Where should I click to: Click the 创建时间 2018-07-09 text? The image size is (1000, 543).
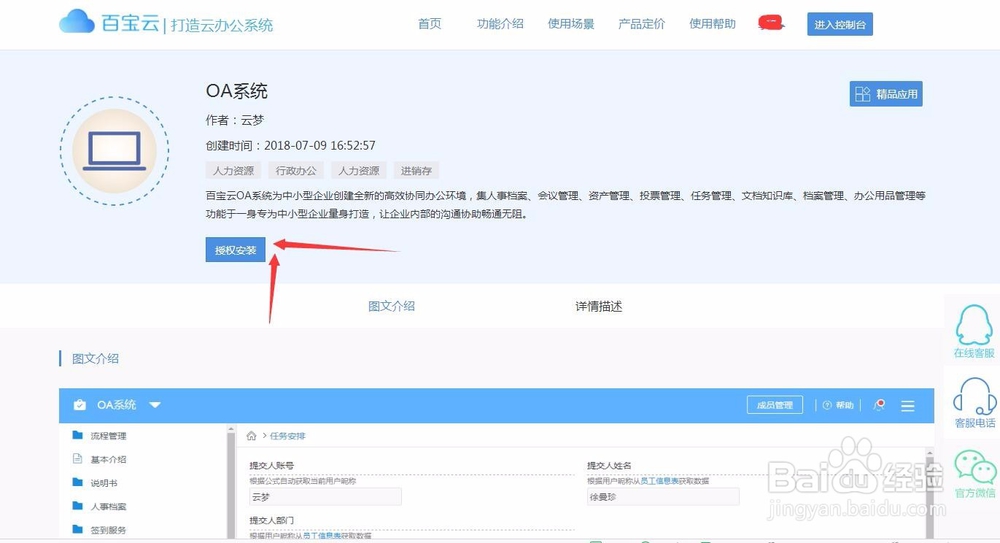click(x=290, y=145)
